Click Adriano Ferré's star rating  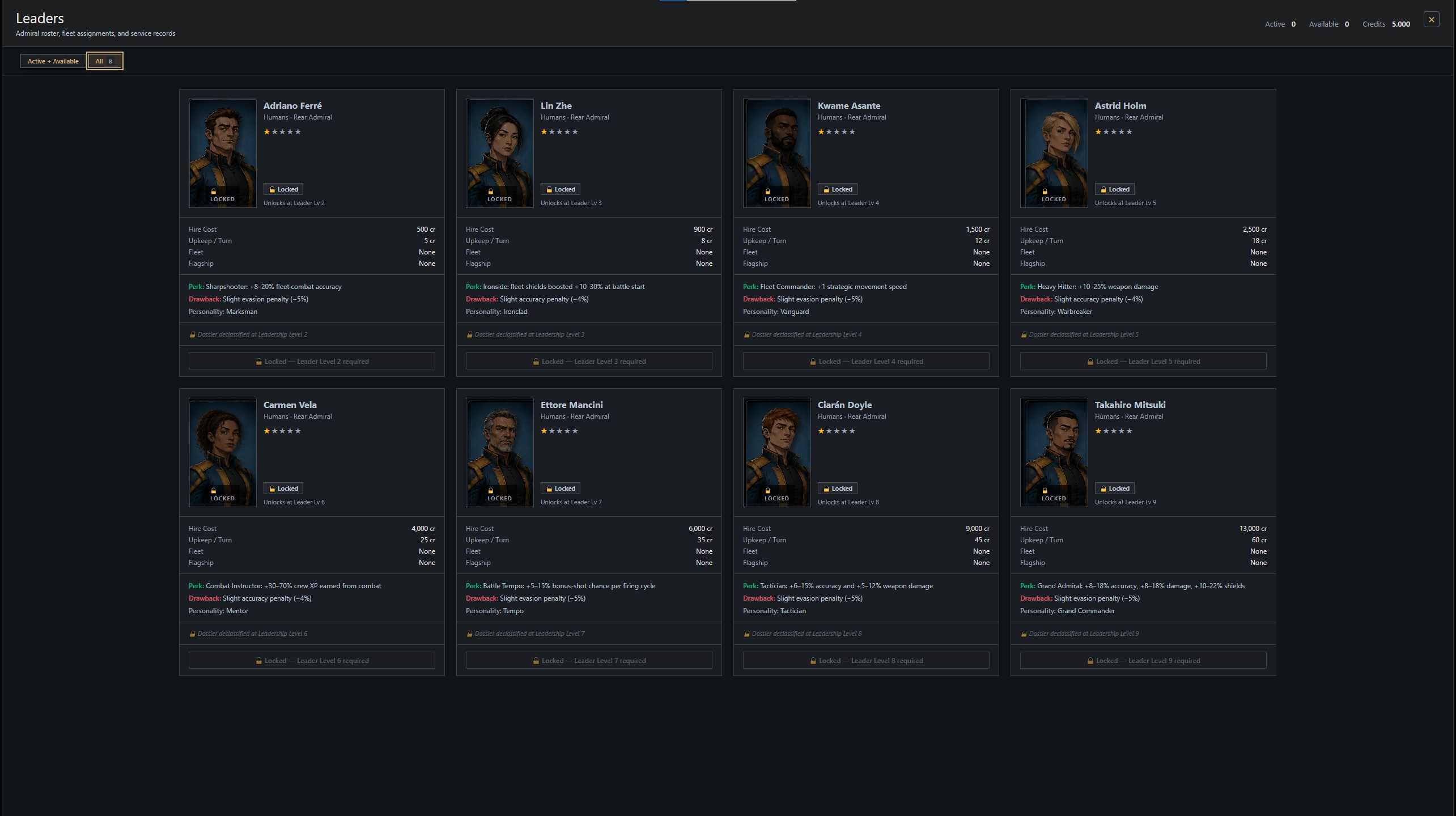[282, 132]
